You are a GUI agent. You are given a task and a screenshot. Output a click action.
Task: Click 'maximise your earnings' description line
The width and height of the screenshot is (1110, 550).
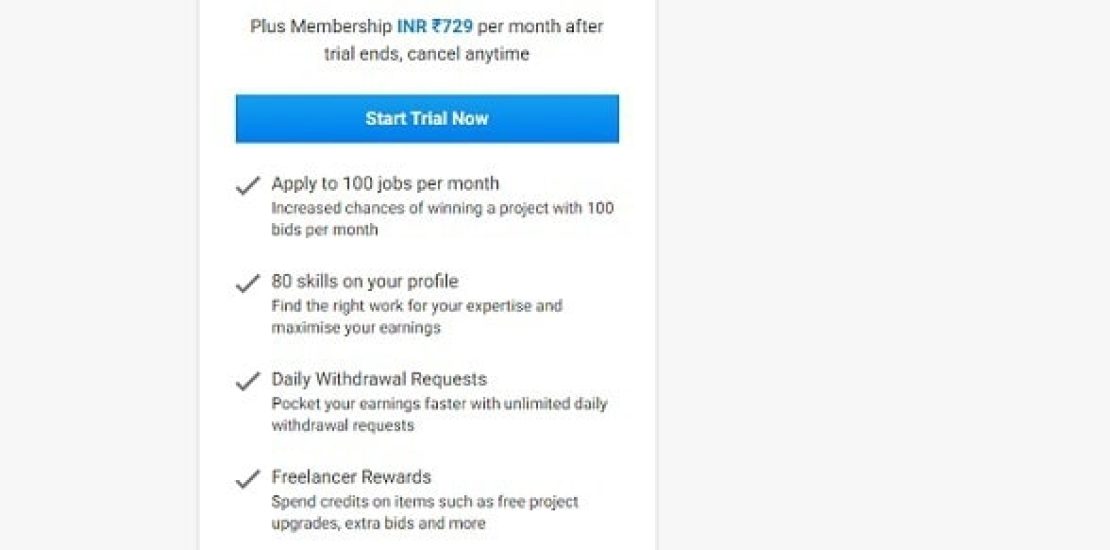tap(355, 327)
